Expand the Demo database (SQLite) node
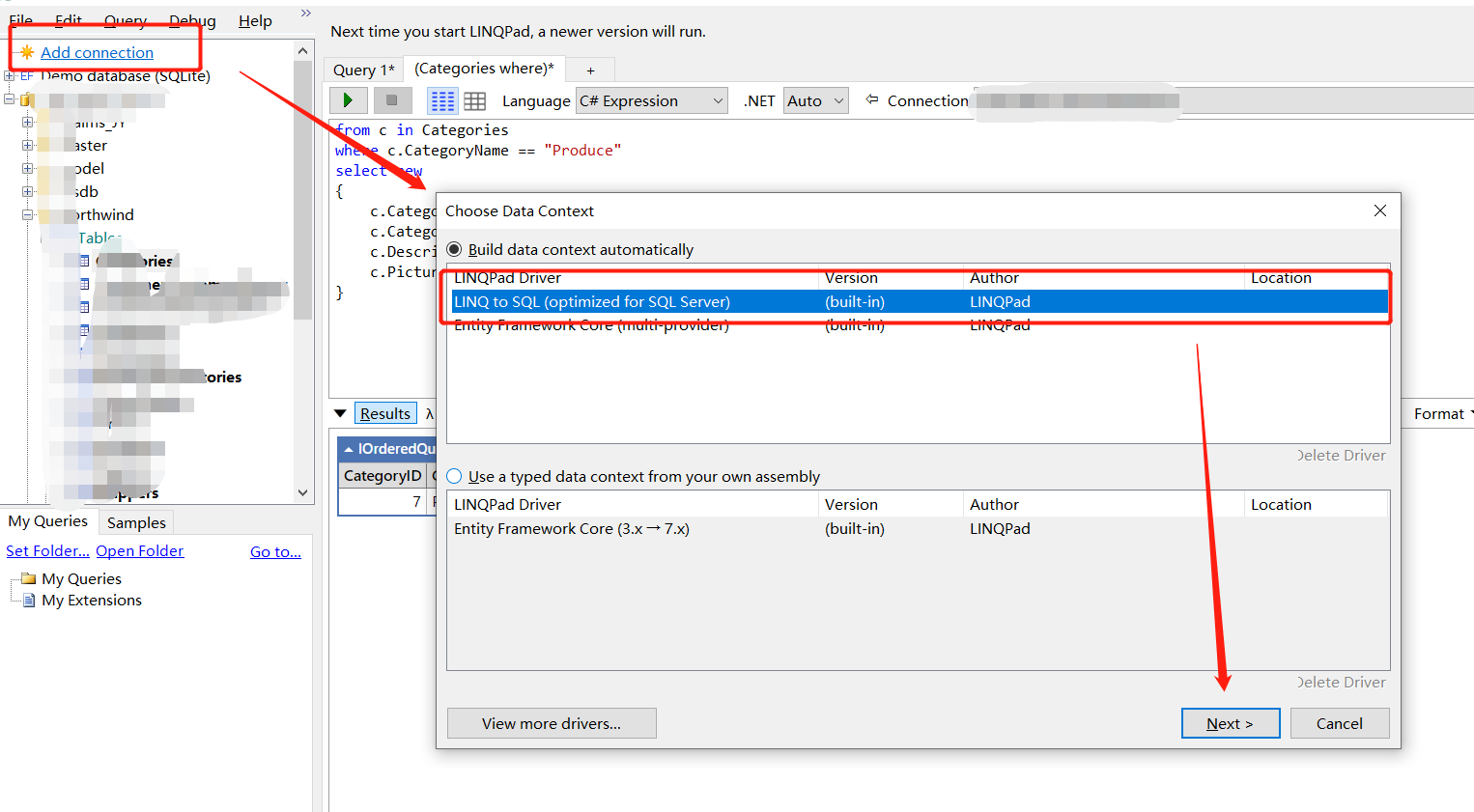The height and width of the screenshot is (812, 1474). point(9,75)
